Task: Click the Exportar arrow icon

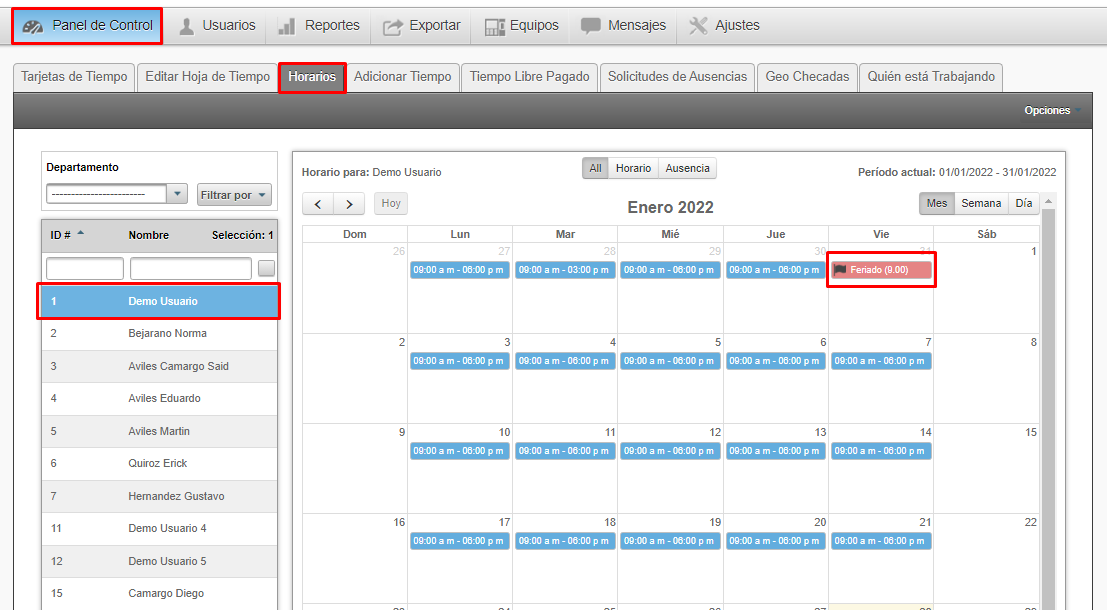Action: click(x=393, y=26)
